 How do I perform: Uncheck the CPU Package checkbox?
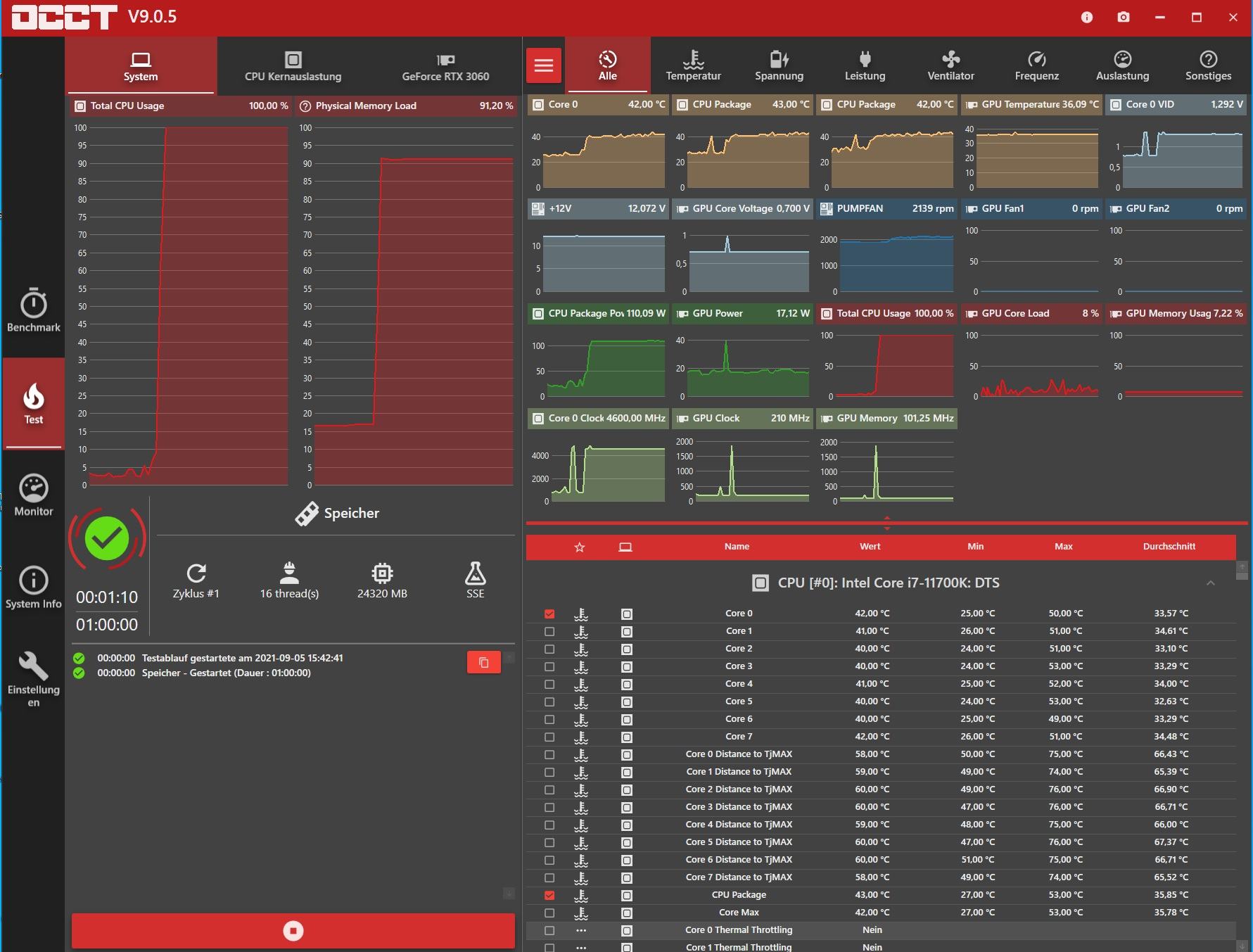pos(549,895)
